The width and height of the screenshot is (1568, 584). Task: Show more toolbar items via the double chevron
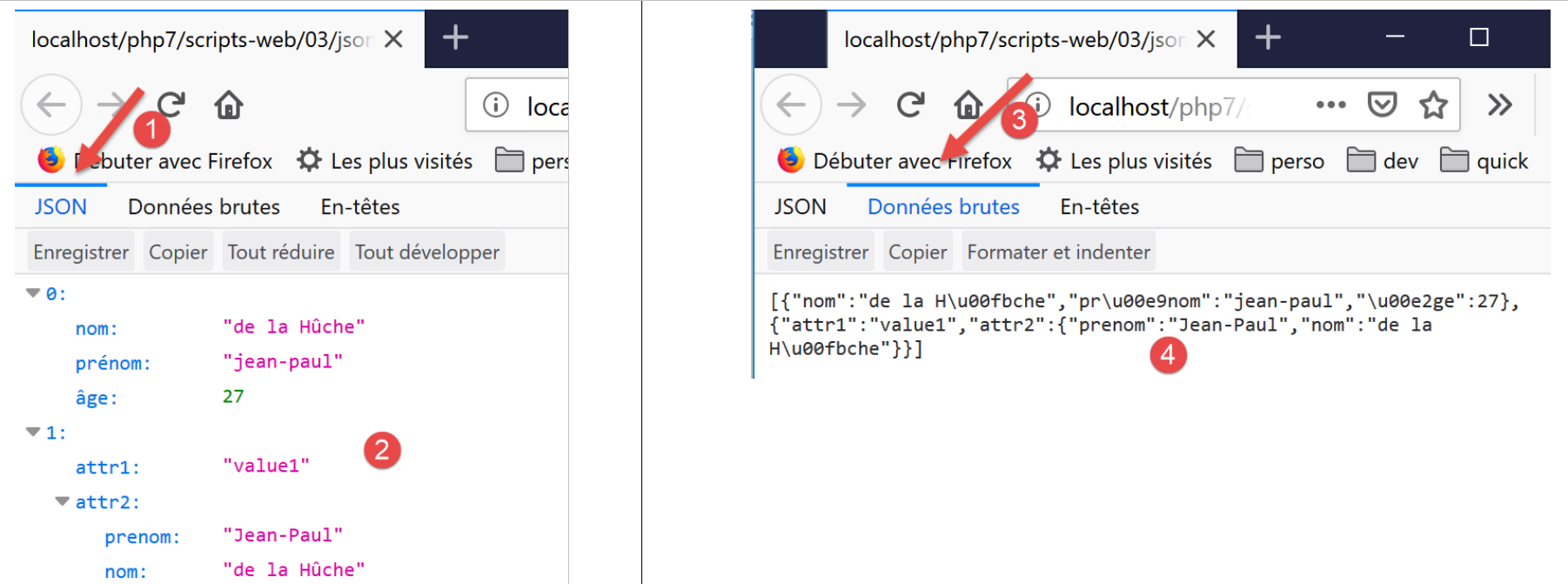[x=1499, y=105]
